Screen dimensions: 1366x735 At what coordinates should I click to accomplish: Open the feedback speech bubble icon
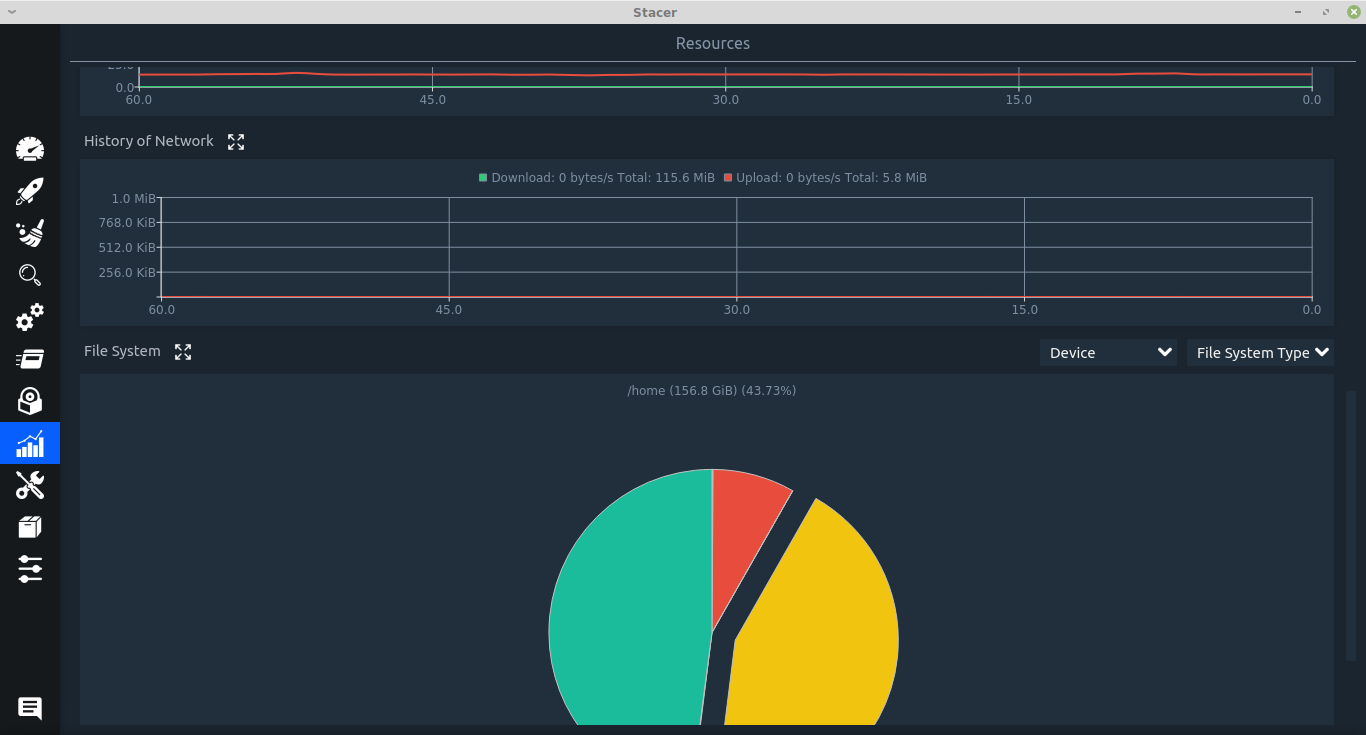tap(30, 709)
